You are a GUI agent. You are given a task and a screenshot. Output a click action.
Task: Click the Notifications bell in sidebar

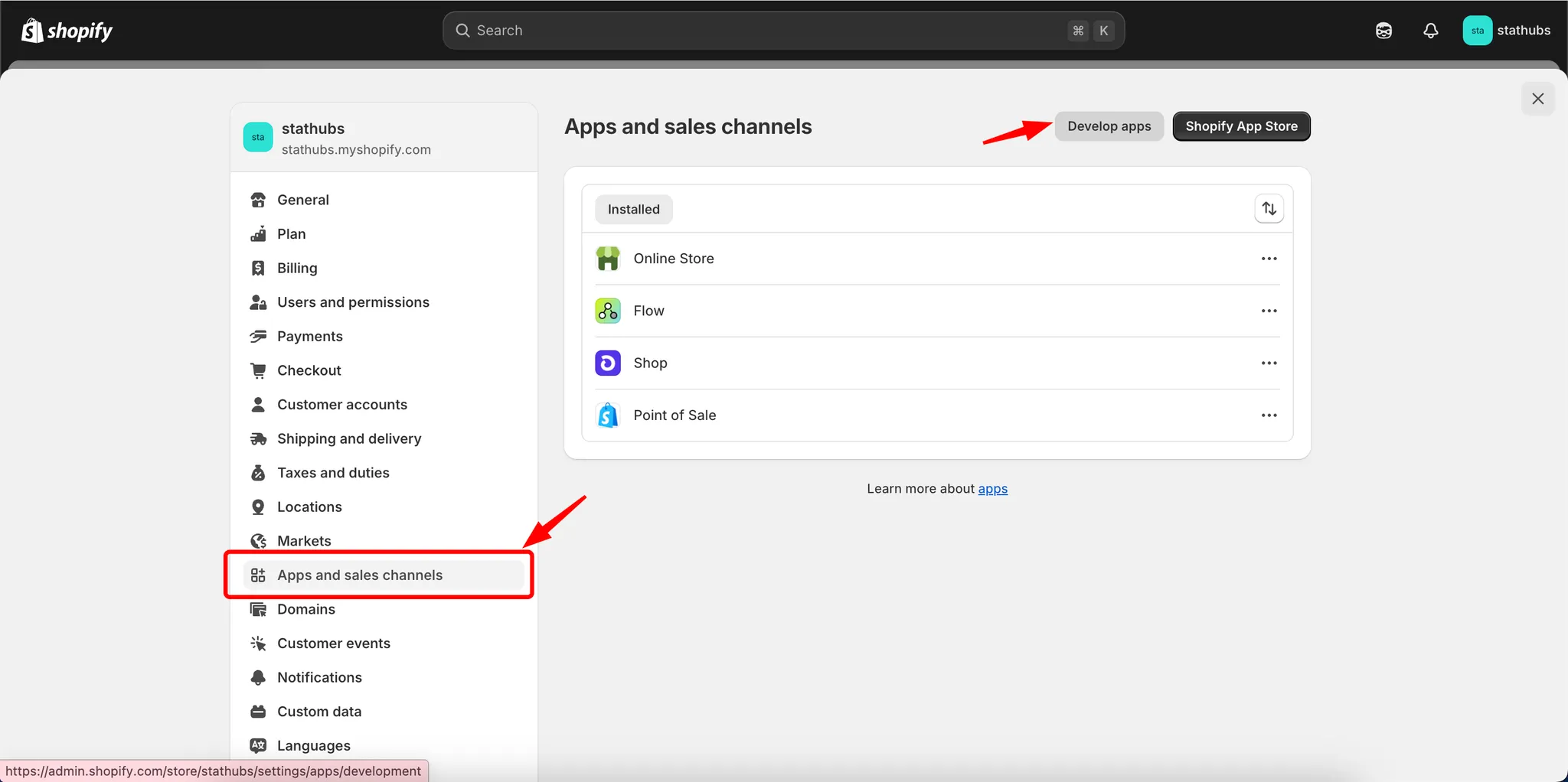tap(258, 677)
